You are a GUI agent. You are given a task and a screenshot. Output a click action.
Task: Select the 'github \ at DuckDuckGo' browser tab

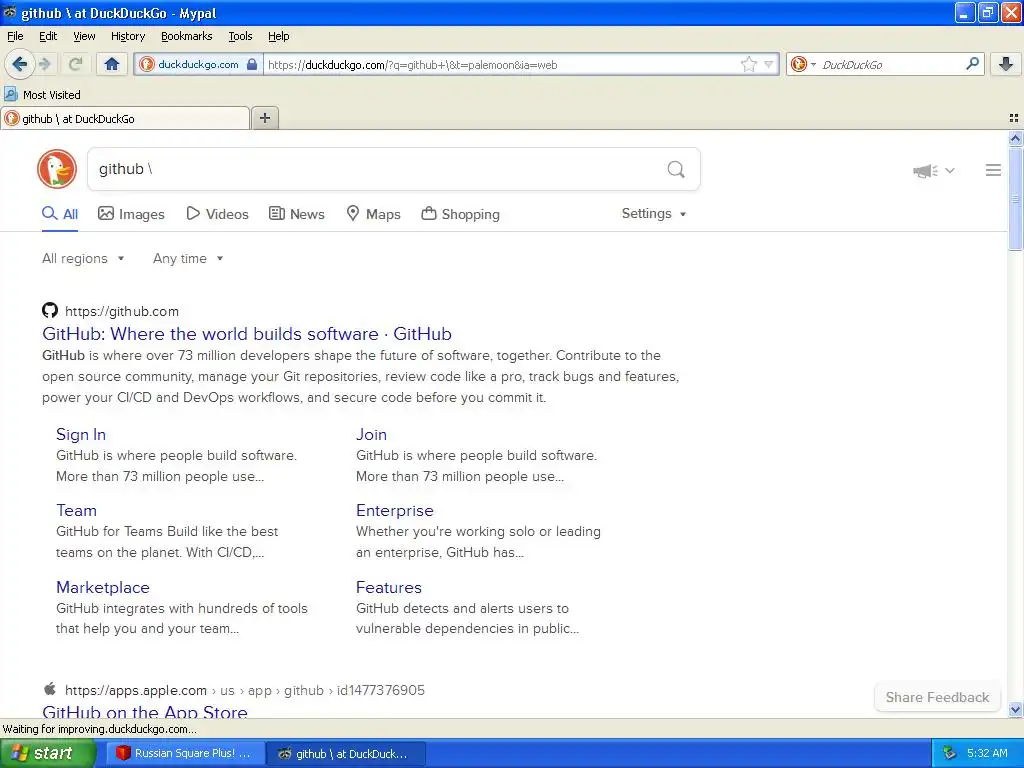(125, 118)
